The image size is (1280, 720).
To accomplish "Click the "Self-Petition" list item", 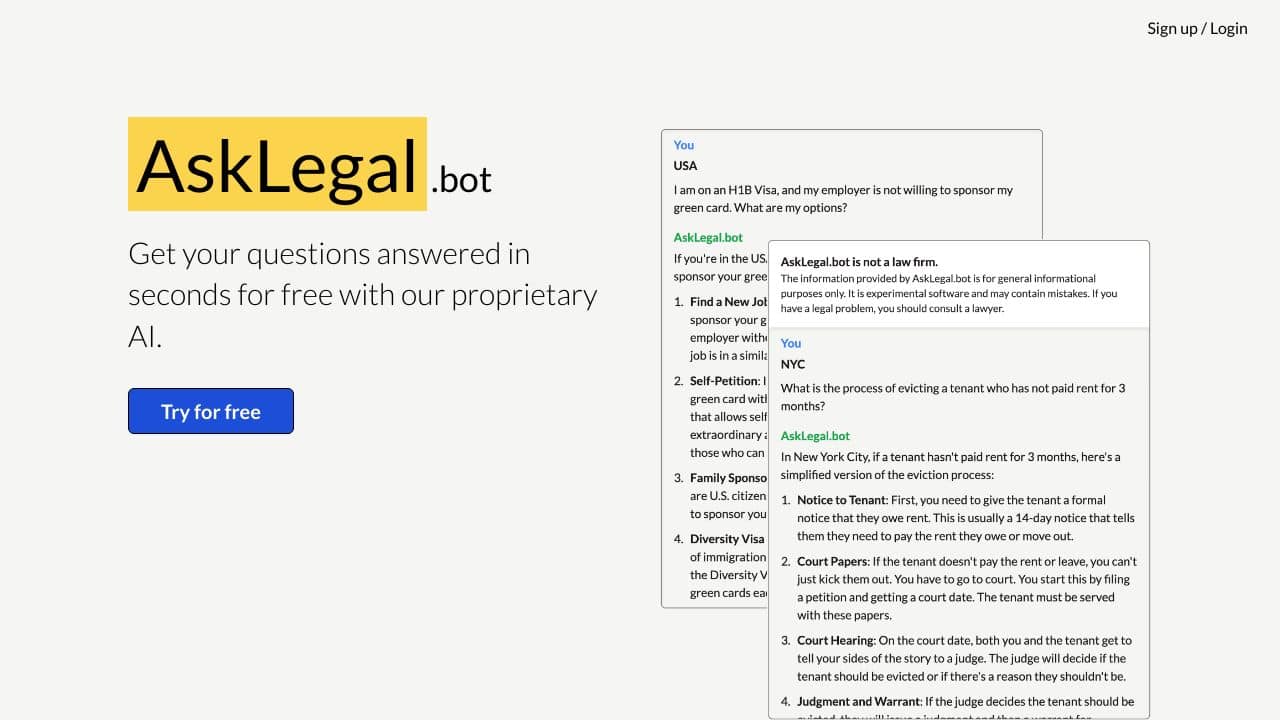I will (720, 417).
